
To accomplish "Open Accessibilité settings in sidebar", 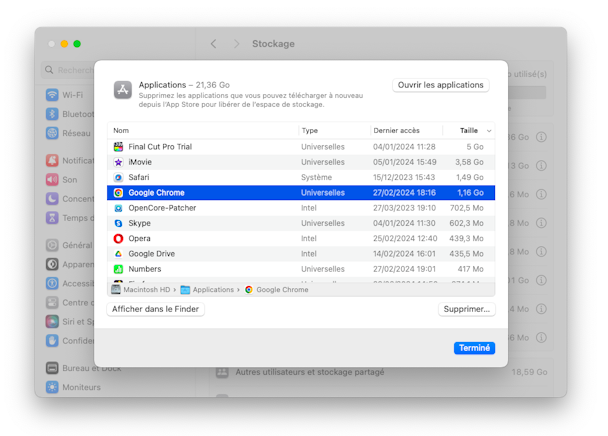I will pyautogui.click(x=70, y=284).
